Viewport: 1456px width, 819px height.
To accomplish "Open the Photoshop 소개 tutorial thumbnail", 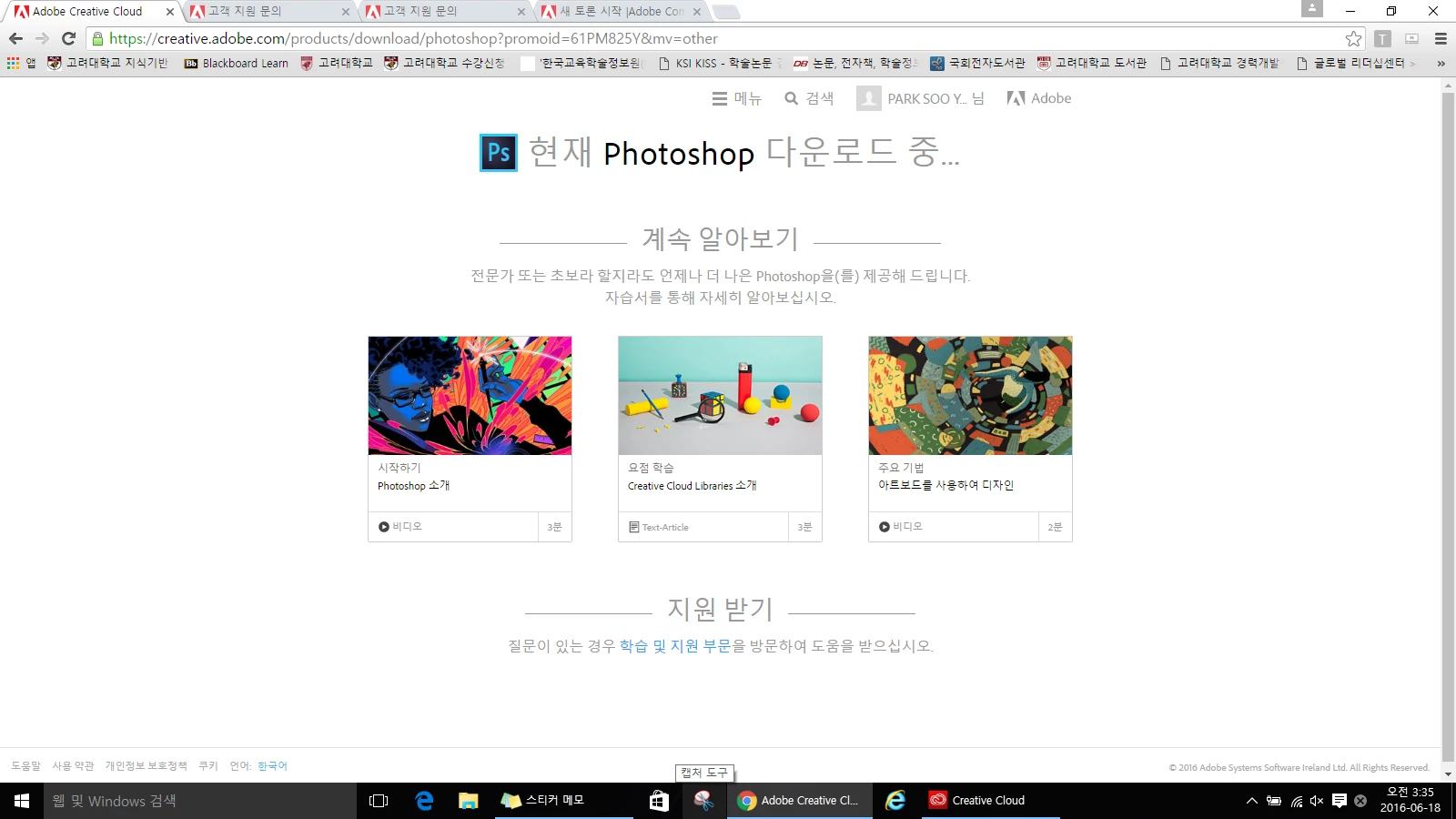I will click(x=470, y=396).
